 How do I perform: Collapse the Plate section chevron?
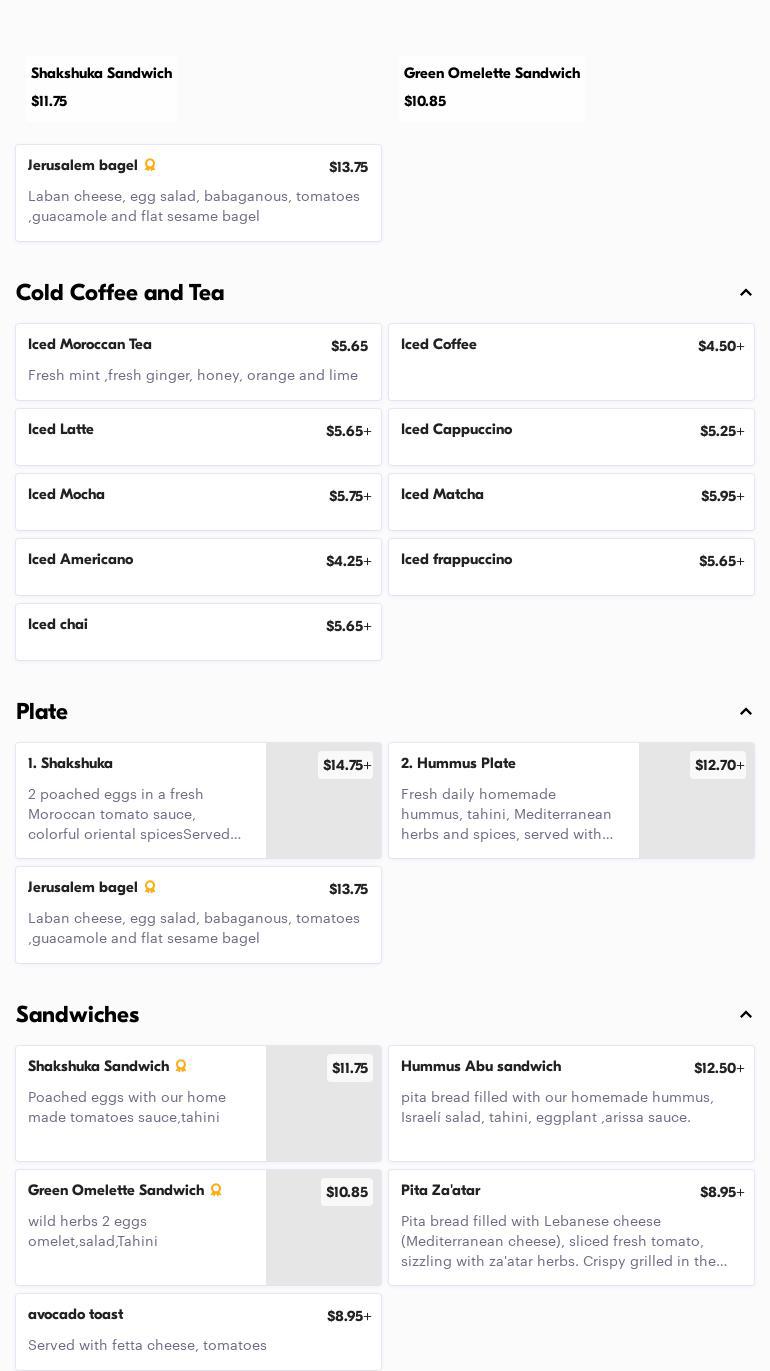click(x=746, y=712)
